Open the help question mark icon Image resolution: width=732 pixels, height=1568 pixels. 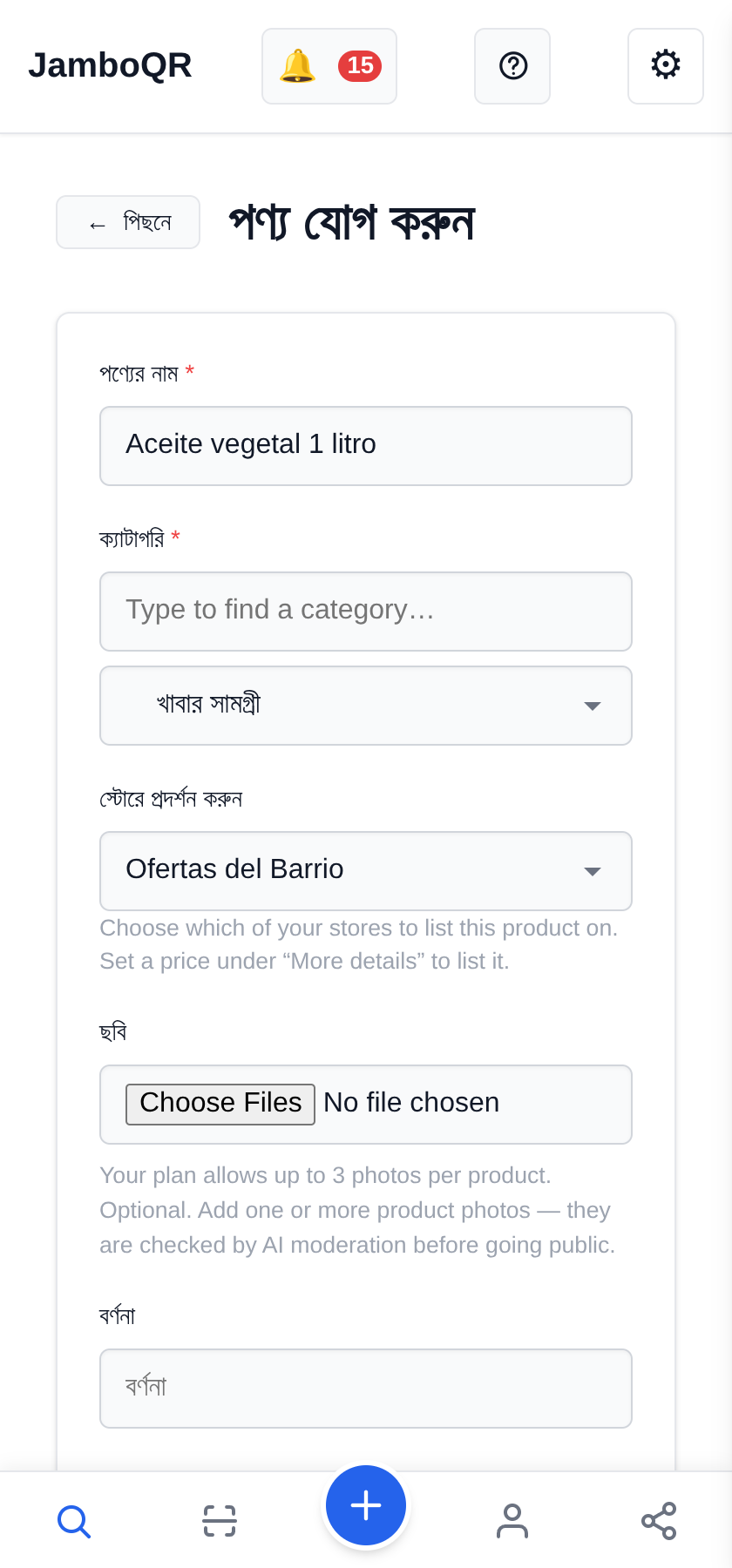pos(512,66)
